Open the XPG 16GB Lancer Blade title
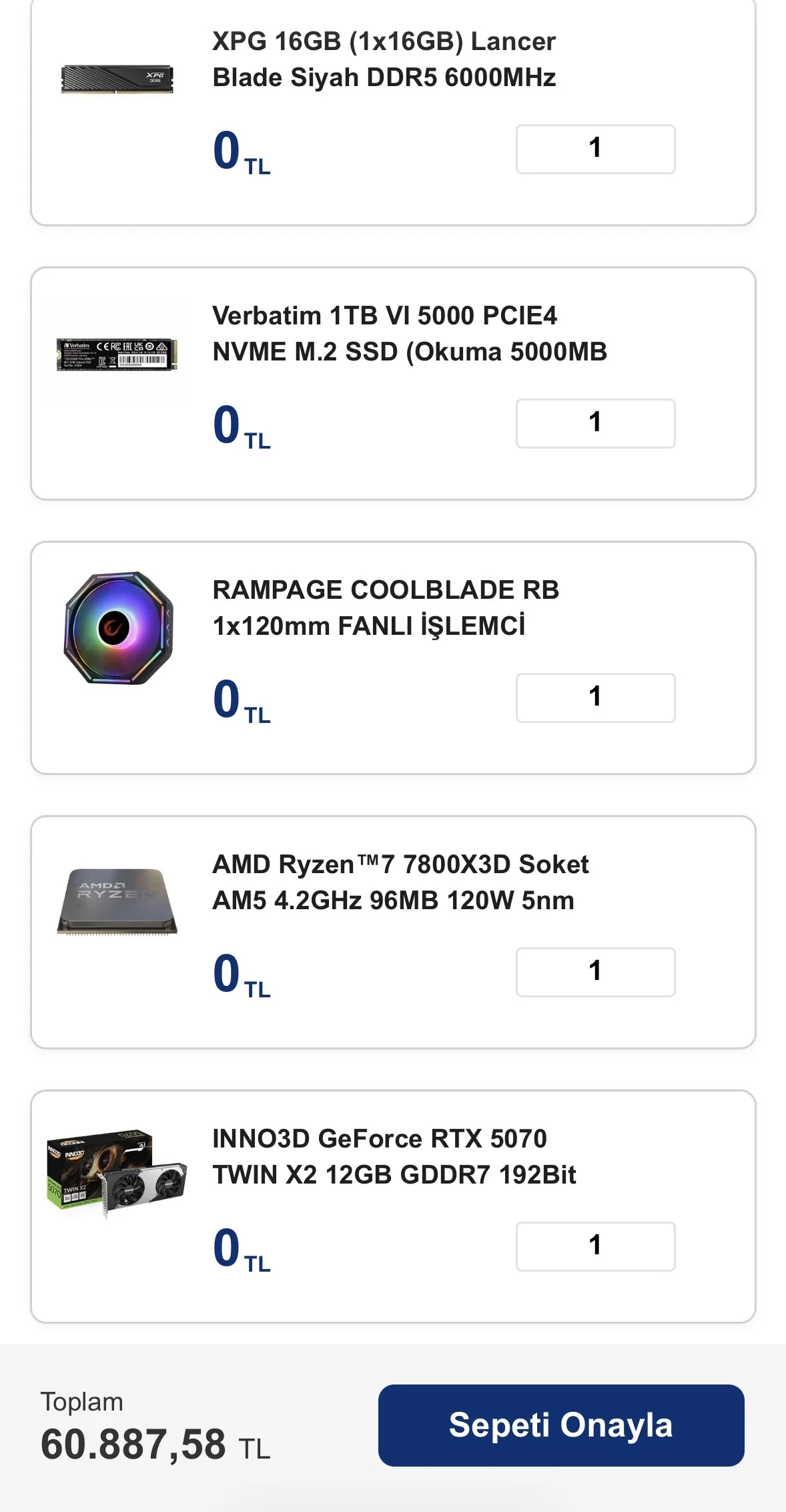Screen dimensions: 786x1512 (384, 59)
